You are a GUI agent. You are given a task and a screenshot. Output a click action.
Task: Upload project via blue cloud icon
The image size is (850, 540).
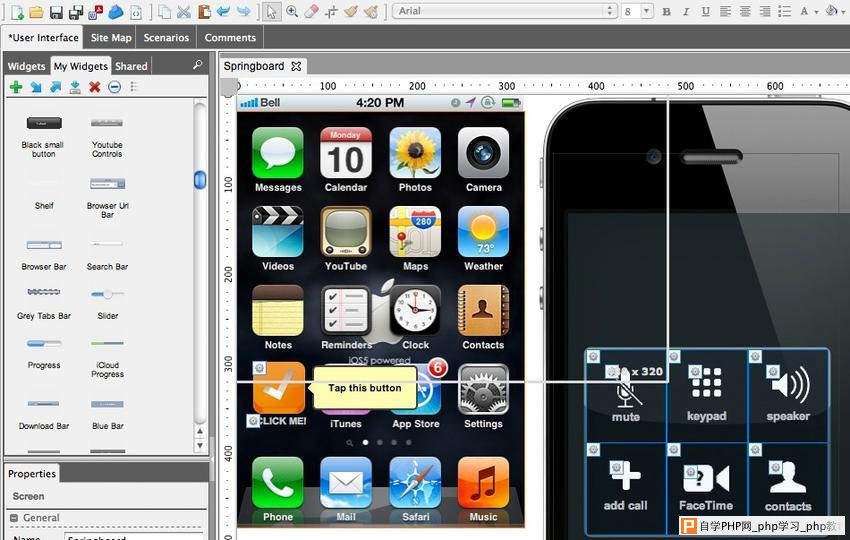(x=115, y=12)
